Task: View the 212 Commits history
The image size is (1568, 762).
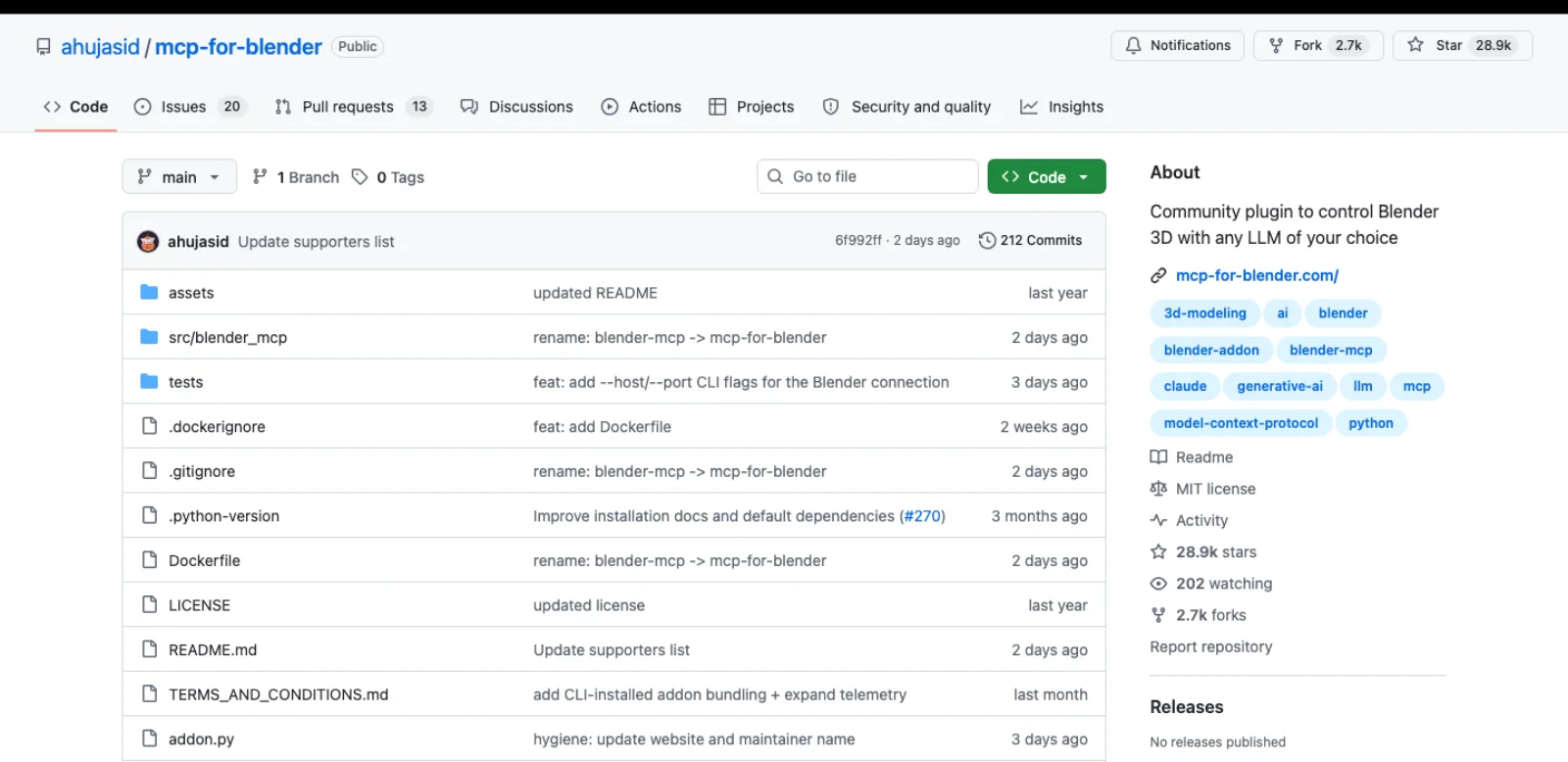Action: pyautogui.click(x=1031, y=241)
